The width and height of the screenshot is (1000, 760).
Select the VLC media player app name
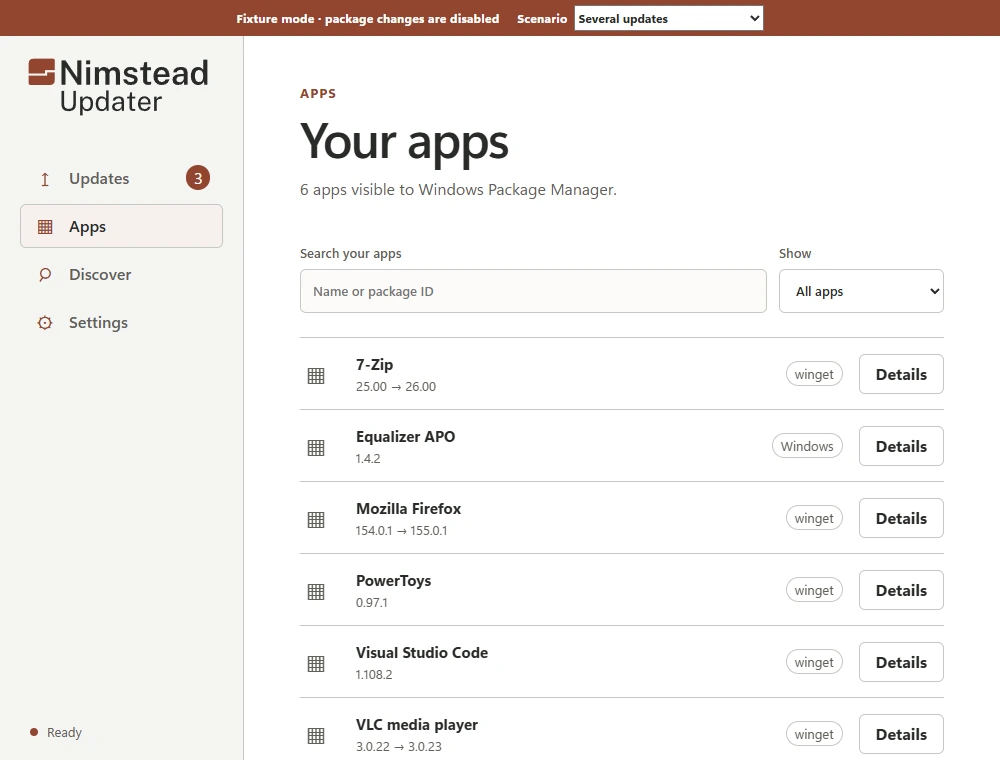point(416,725)
